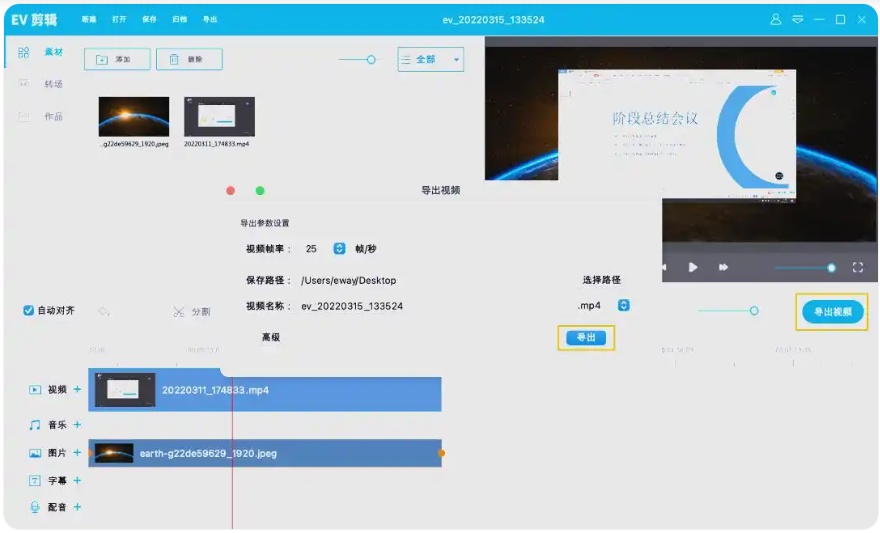Adjust the preview volume slider
880x533 pixels.
(831, 268)
